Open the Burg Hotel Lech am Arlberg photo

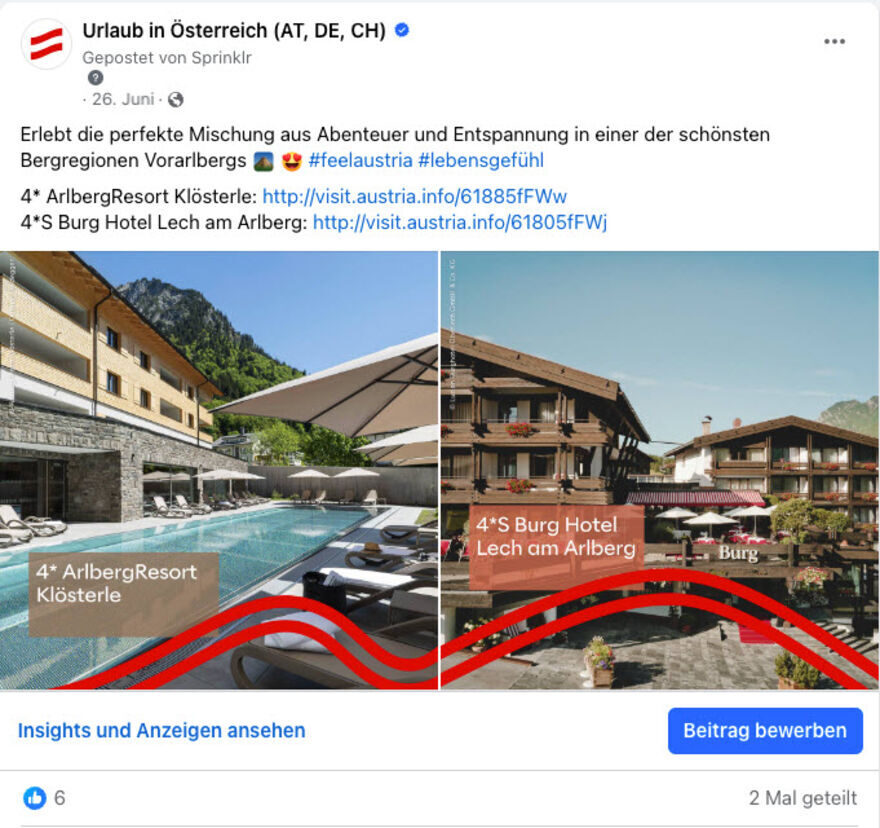(660, 470)
